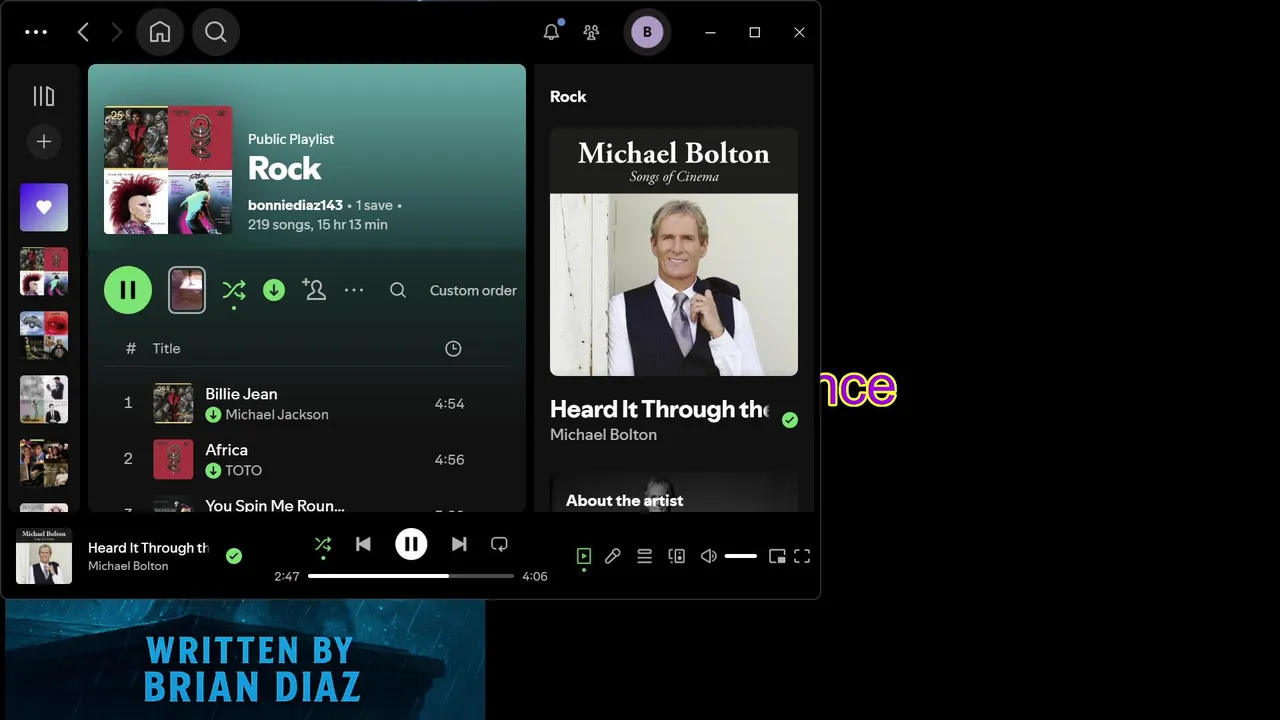The image size is (1280, 720).
Task: Open song title in Now Playing panel
Action: (x=659, y=409)
